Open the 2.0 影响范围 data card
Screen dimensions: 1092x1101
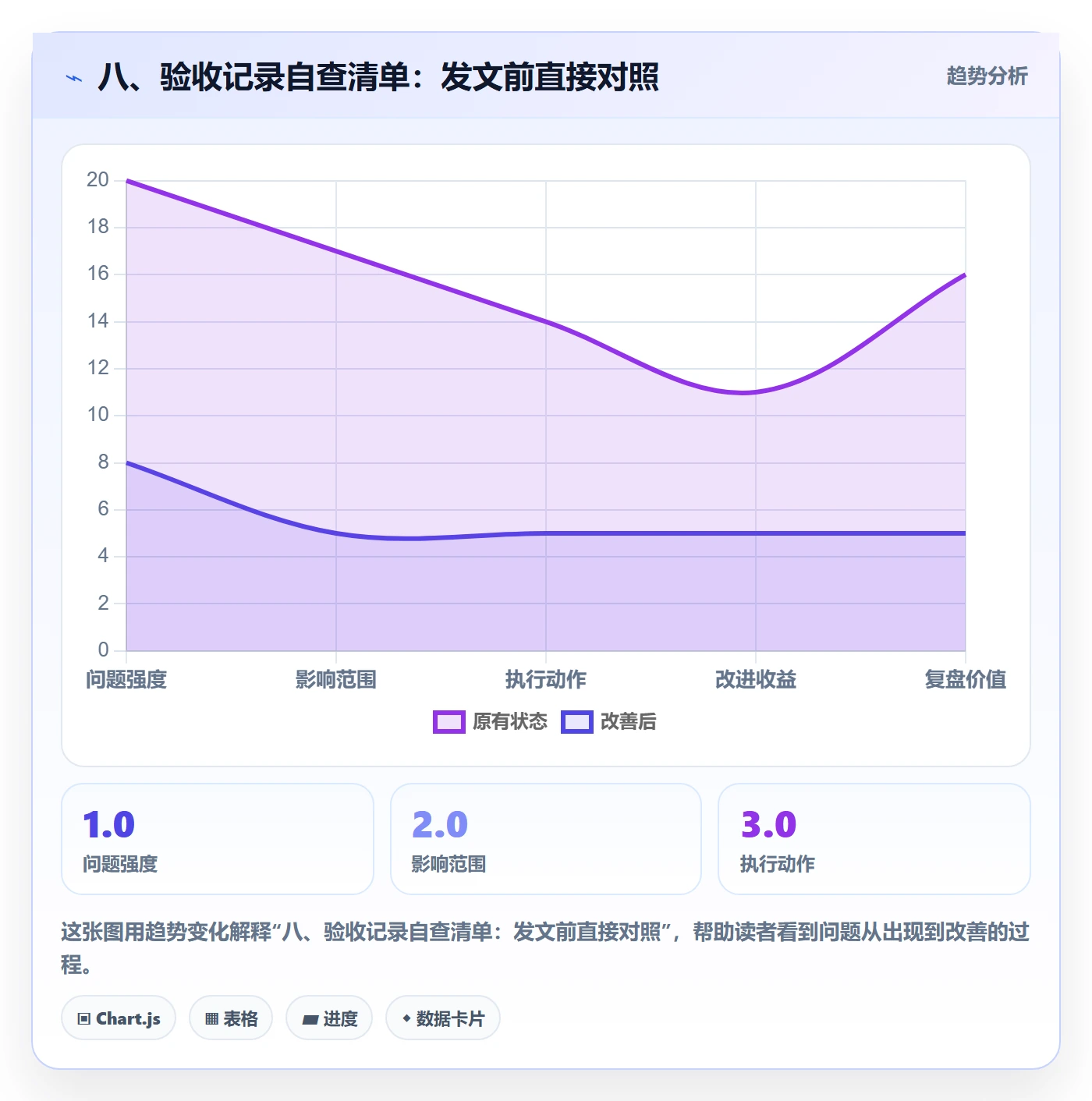coord(546,839)
